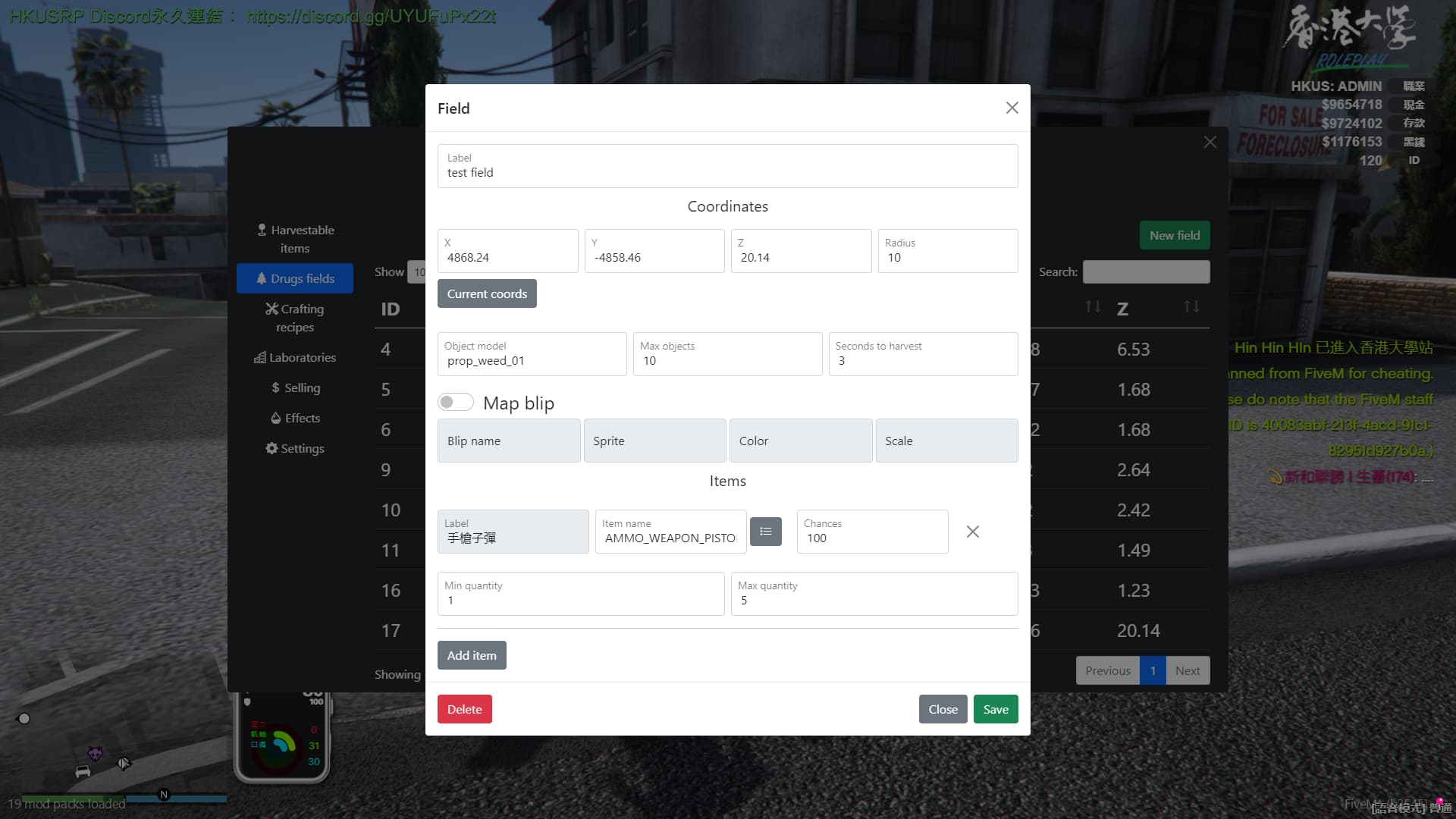Click the sort arrows left of Z header
Image resolution: width=1456 pixels, height=819 pixels.
point(1093,307)
